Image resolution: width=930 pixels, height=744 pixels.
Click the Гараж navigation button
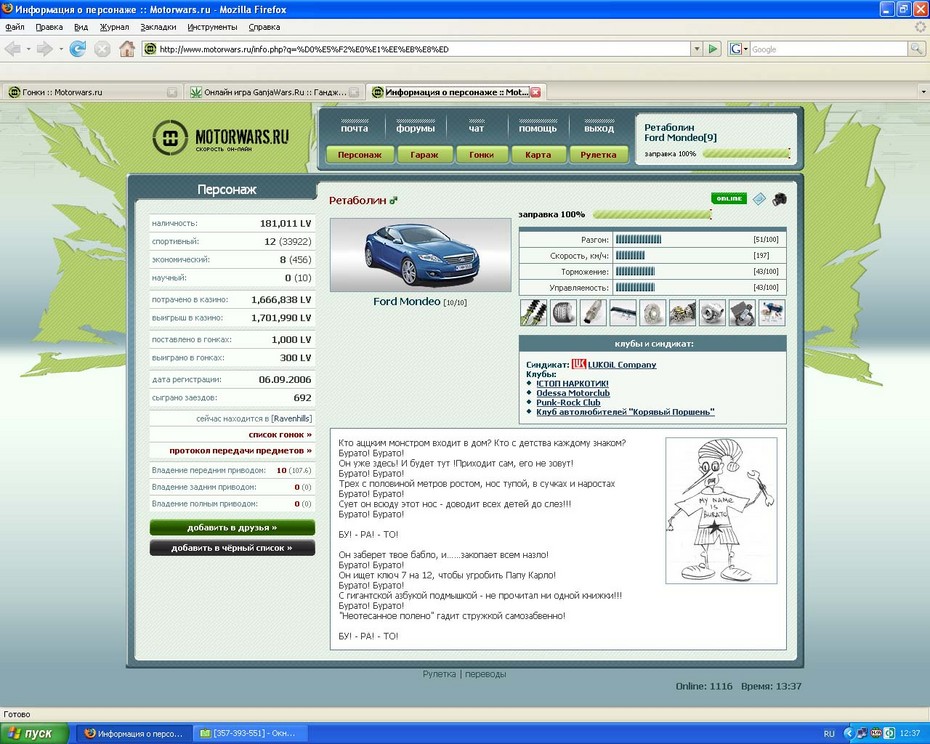[x=424, y=154]
